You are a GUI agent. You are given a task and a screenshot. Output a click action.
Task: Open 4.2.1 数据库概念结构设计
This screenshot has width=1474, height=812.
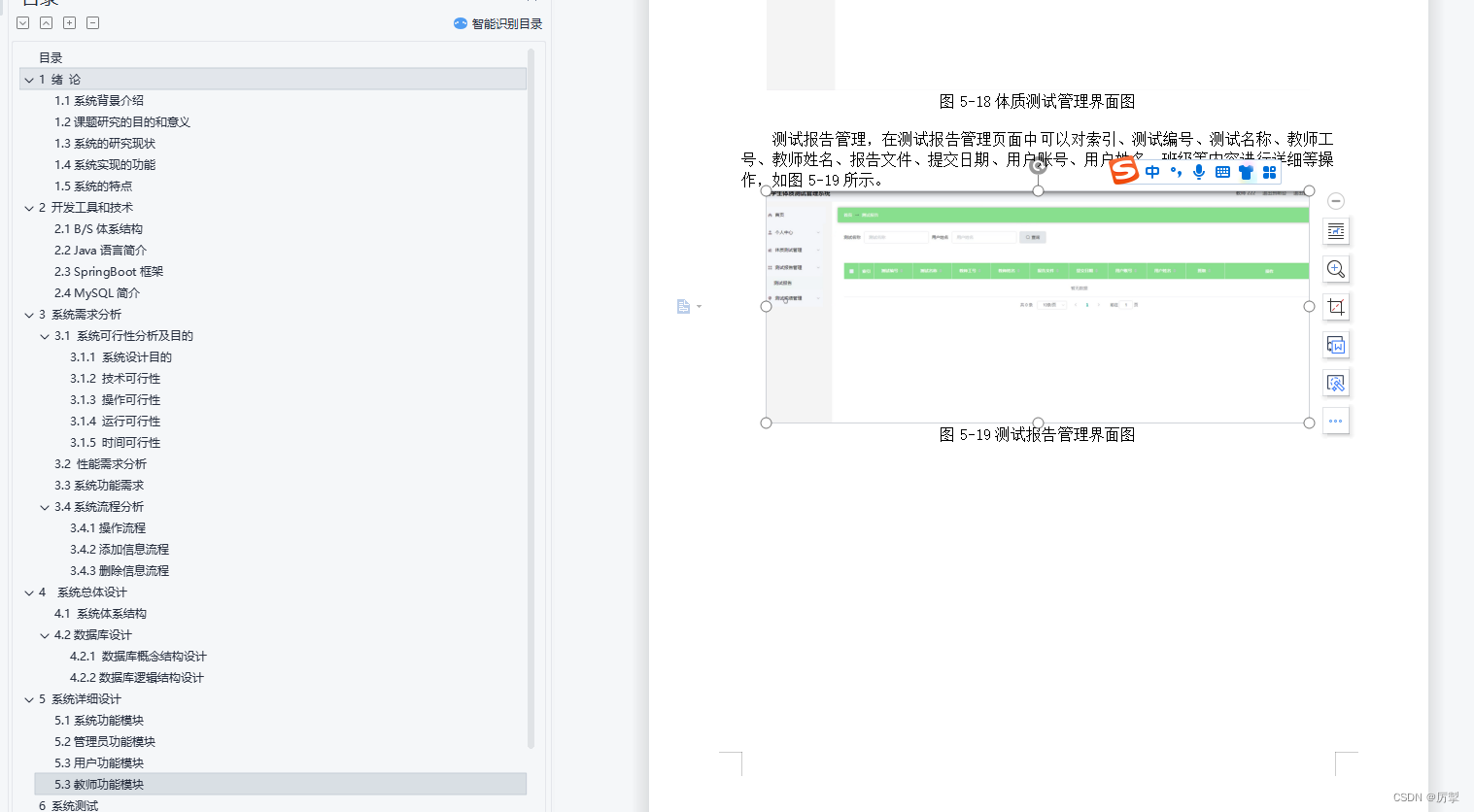tap(138, 657)
